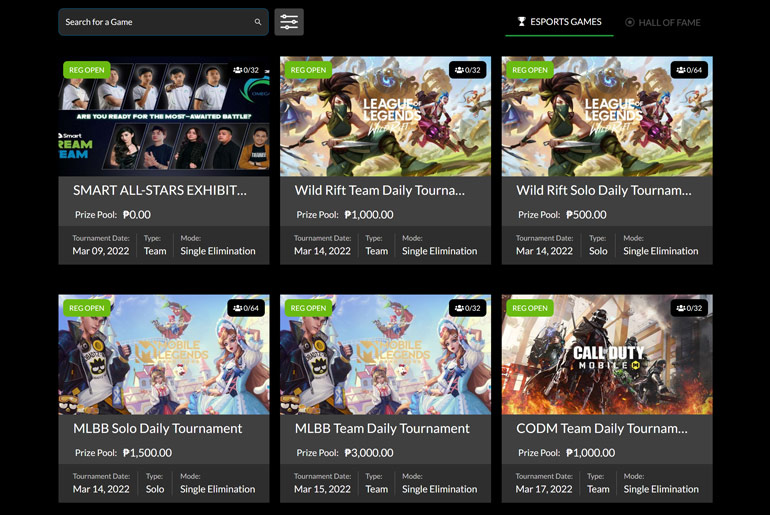The height and width of the screenshot is (515, 770).
Task: Click the circle icon beside HALL OF FAME
Action: (x=630, y=23)
